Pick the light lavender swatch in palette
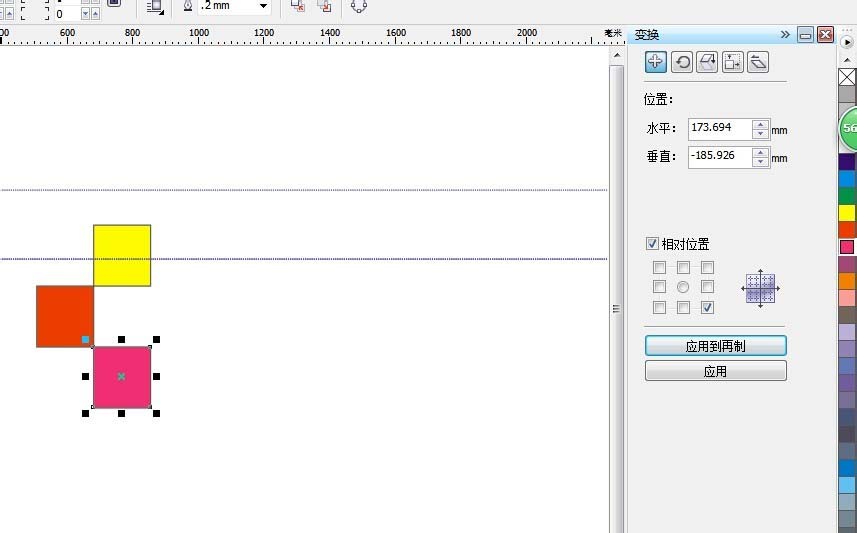This screenshot has width=857, height=533. pyautogui.click(x=847, y=331)
